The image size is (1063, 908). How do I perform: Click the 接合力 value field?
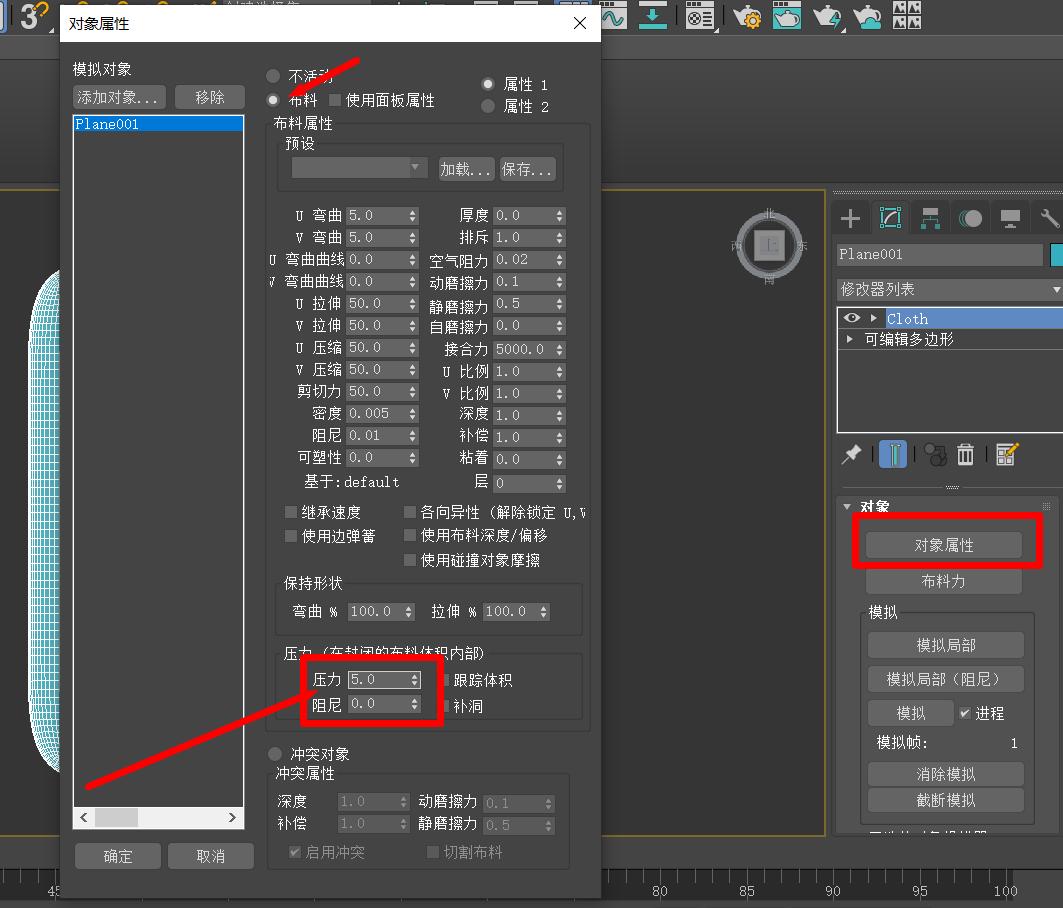click(x=524, y=349)
